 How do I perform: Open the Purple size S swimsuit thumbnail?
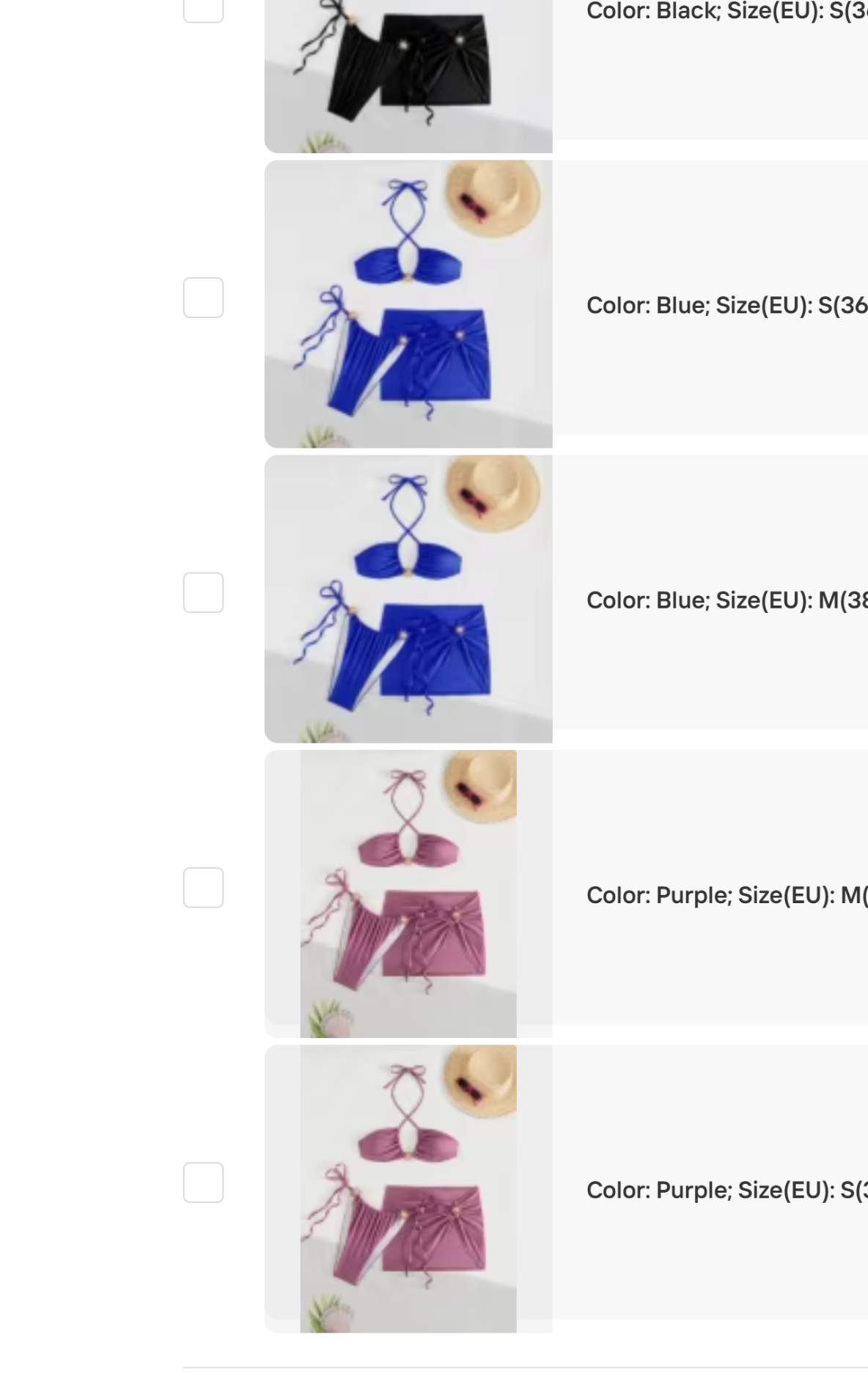click(408, 1189)
